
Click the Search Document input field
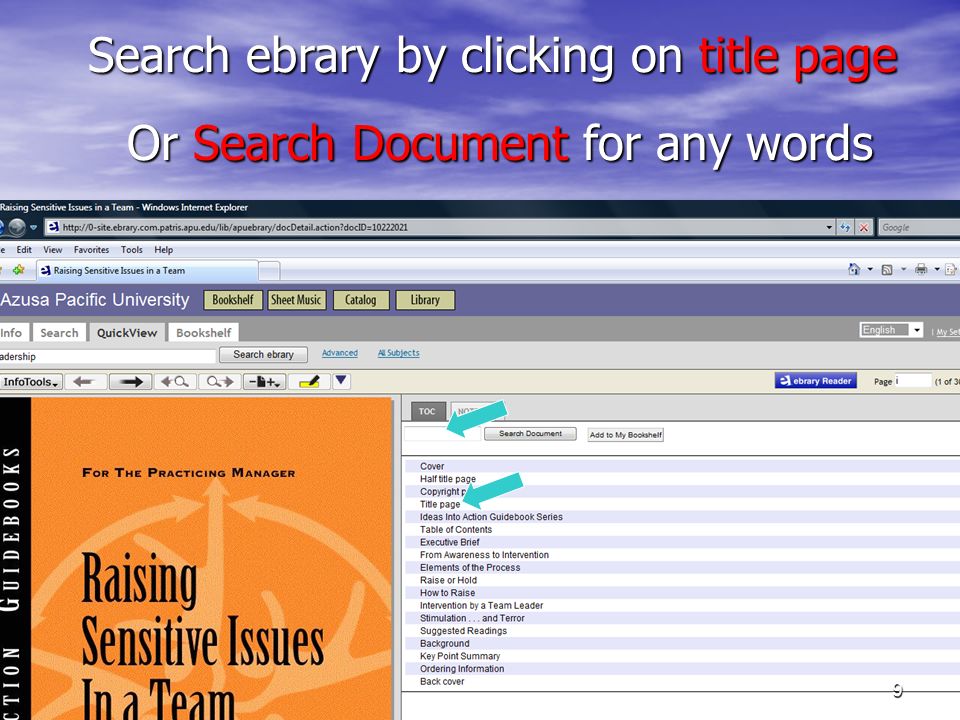(442, 433)
